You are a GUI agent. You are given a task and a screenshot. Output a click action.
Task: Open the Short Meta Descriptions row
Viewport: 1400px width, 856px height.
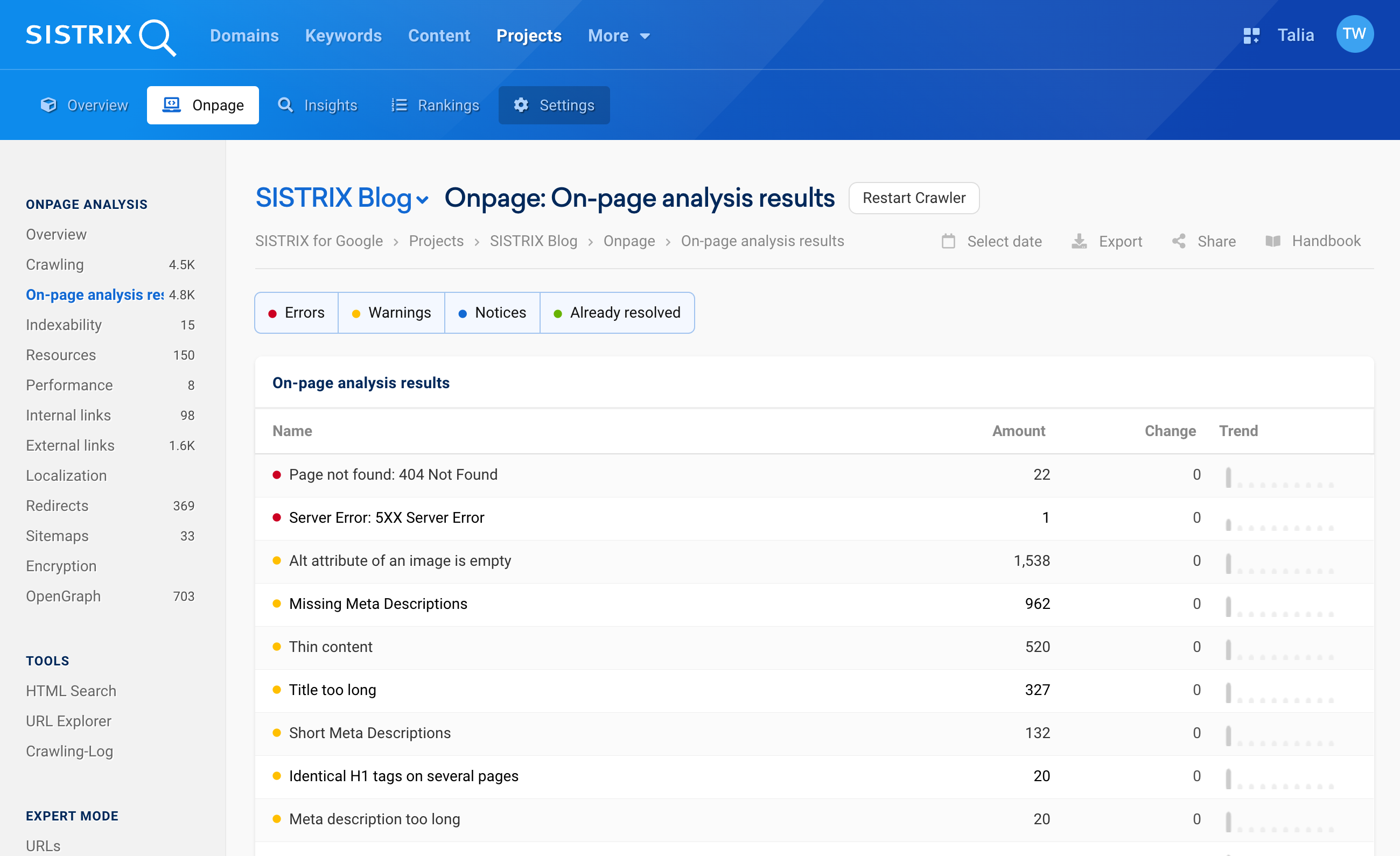pyautogui.click(x=814, y=733)
